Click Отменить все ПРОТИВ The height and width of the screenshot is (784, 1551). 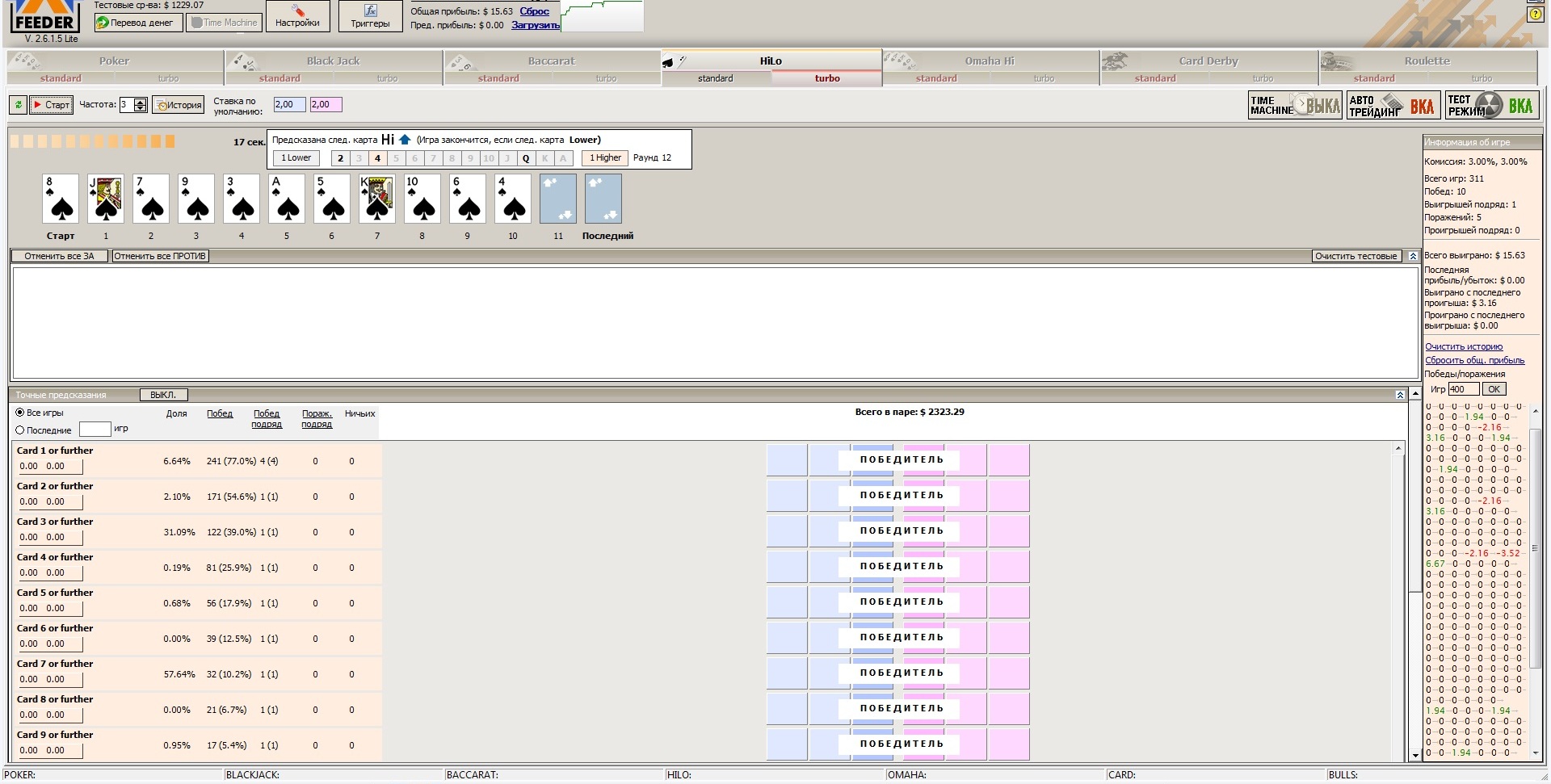point(160,256)
